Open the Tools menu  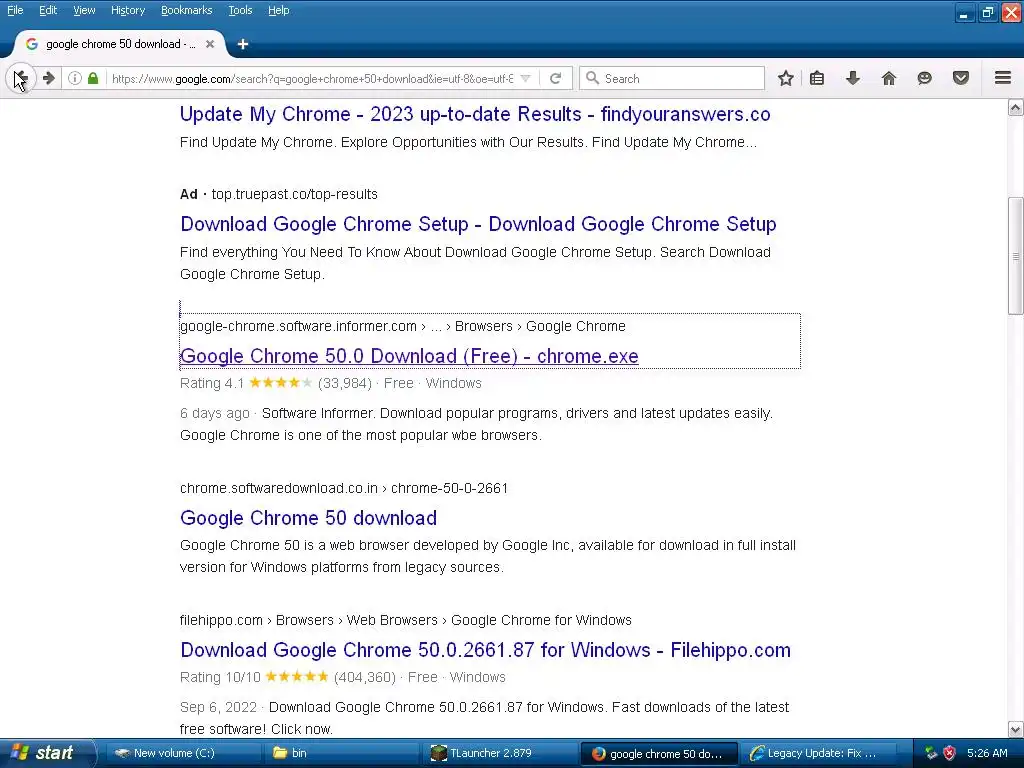240,10
